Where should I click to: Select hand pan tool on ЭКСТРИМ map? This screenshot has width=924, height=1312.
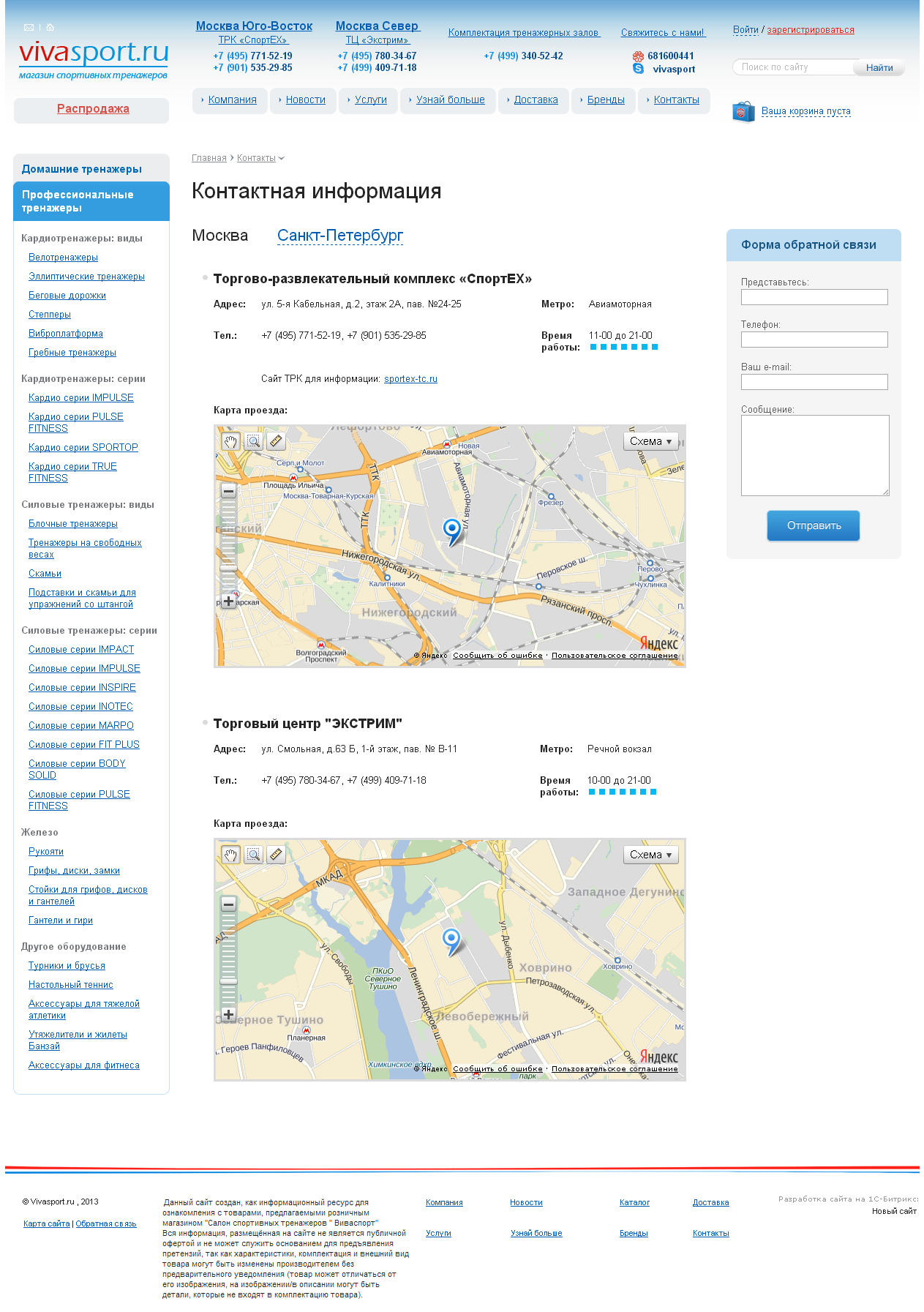pos(230,855)
